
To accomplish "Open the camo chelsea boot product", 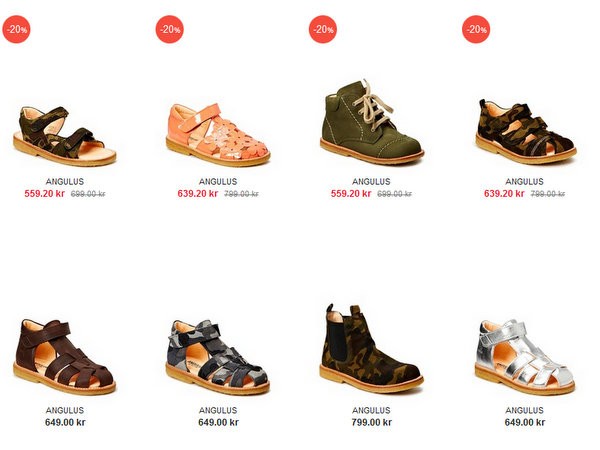I will 371,349.
